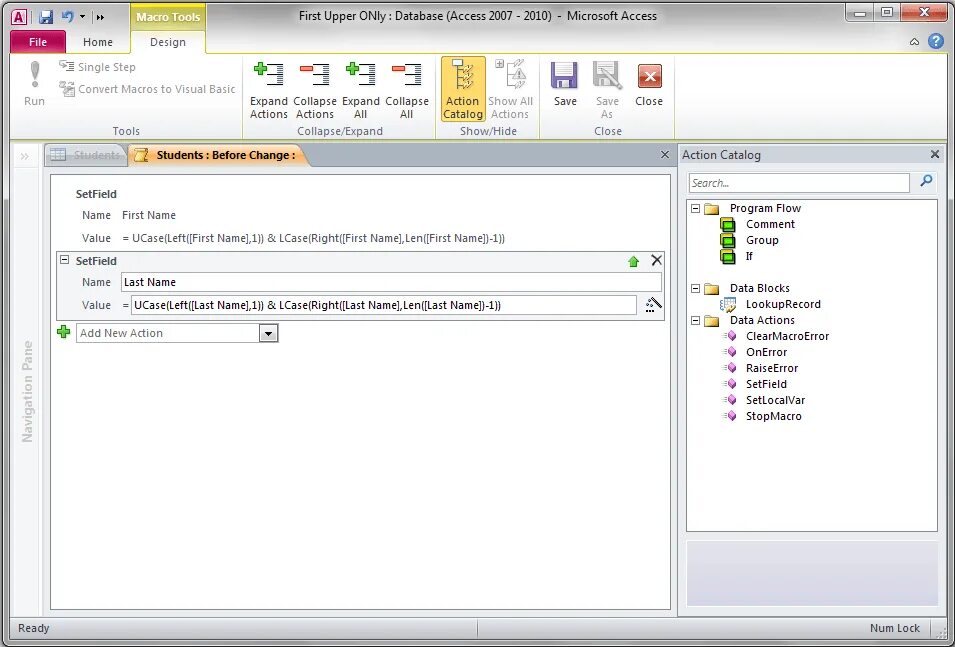Screen dimensions: 955x647
Task: Select SetLocalVar action
Action: [x=775, y=400]
